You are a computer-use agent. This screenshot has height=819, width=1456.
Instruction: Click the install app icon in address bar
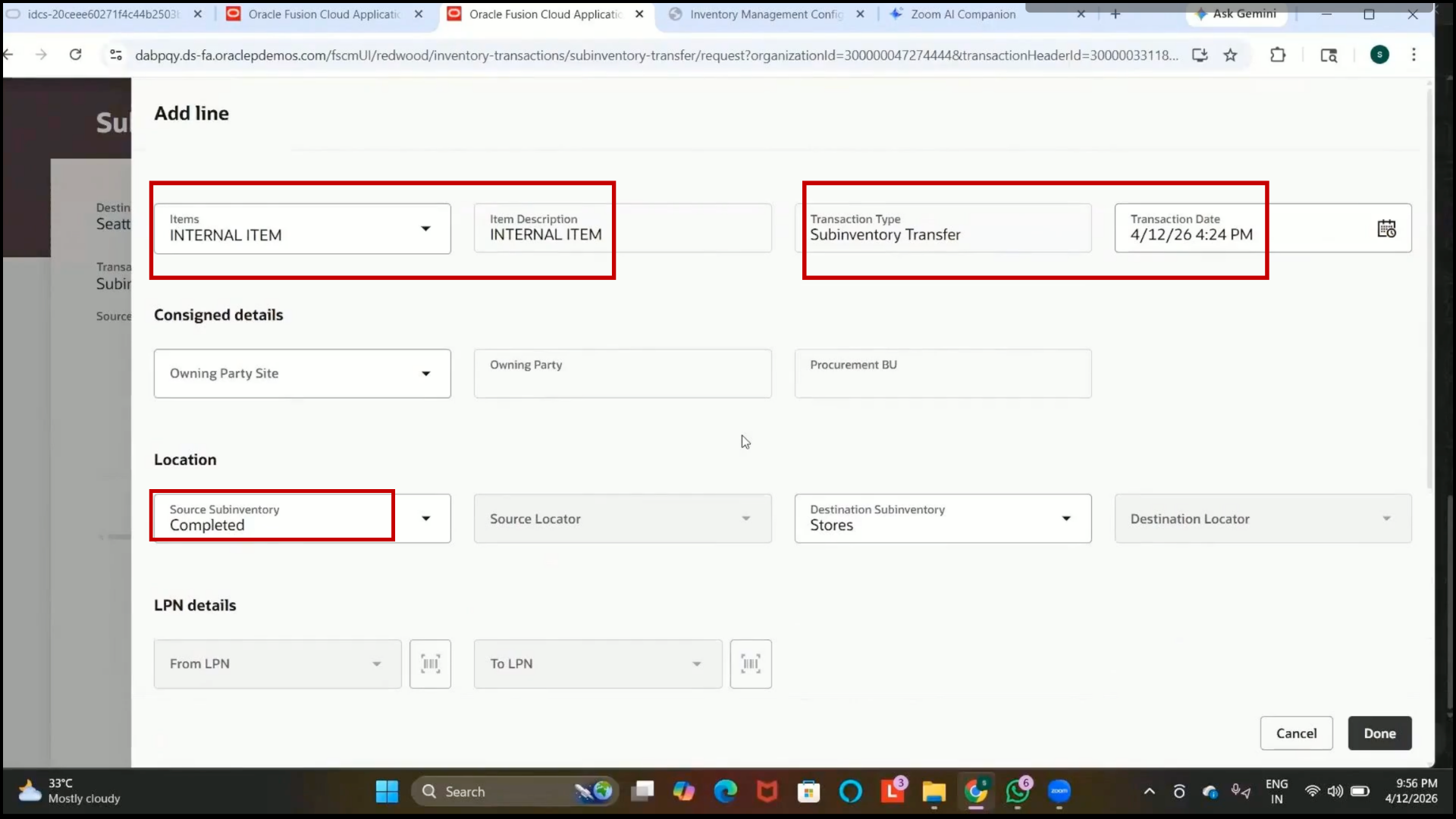pyautogui.click(x=1200, y=55)
